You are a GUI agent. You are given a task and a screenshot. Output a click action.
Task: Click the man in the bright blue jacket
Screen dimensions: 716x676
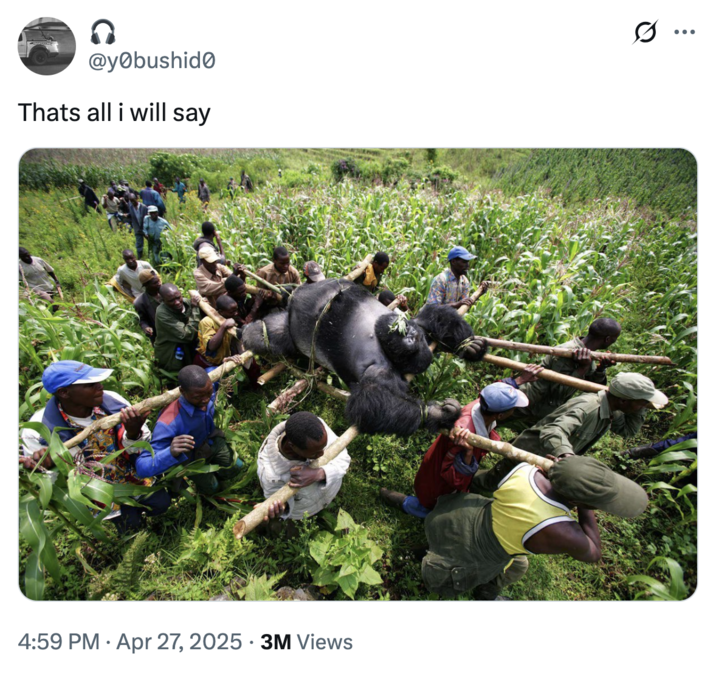[x=187, y=427]
